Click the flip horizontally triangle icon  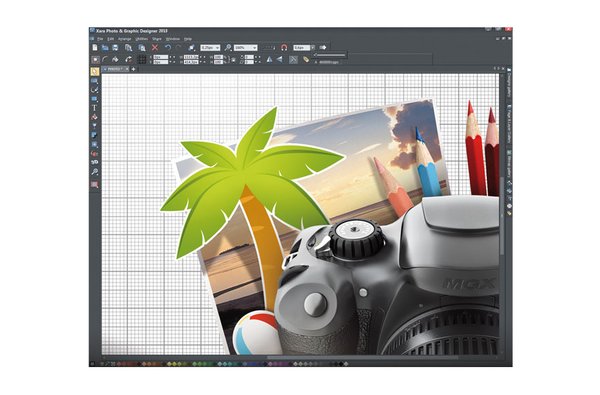[x=269, y=59]
